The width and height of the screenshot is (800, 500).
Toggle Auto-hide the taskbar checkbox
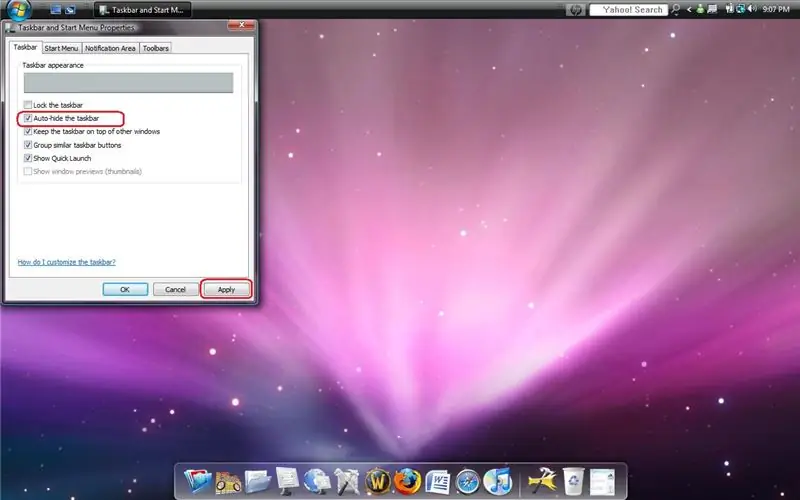pos(28,118)
